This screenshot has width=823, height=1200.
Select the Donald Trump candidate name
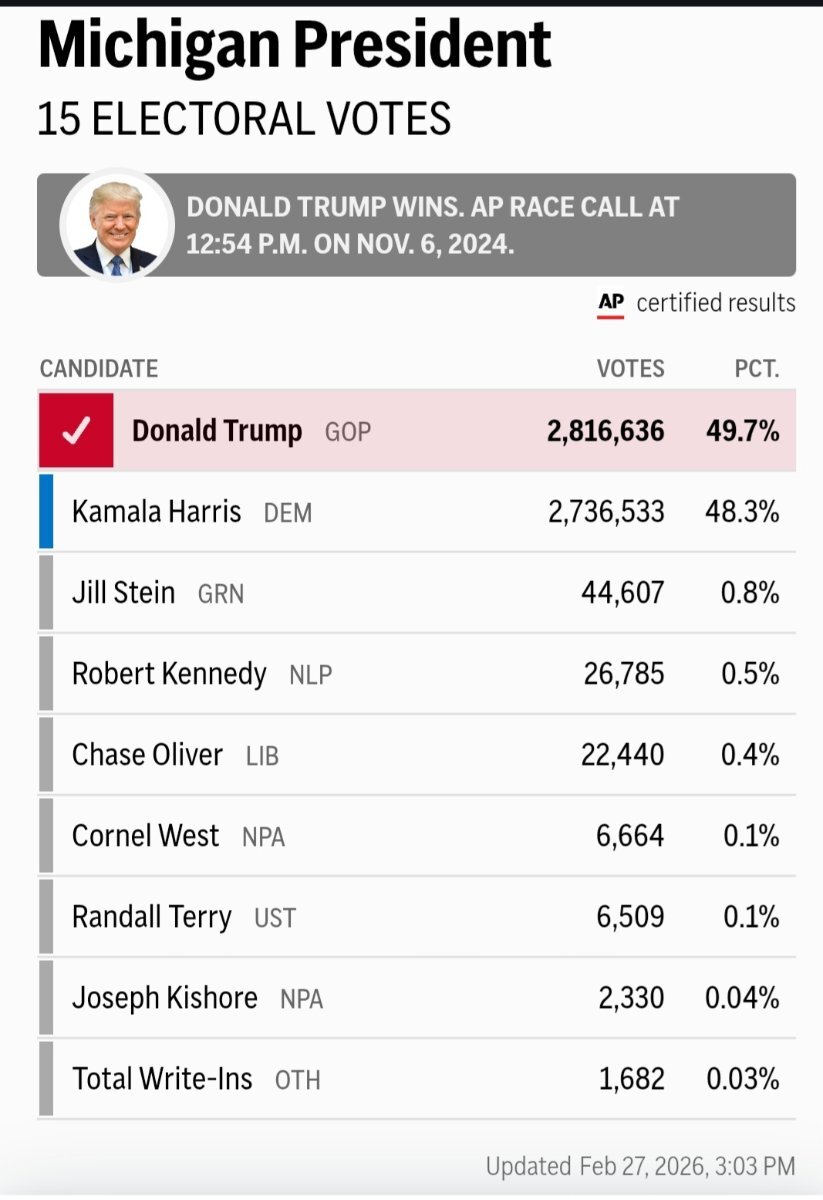217,431
